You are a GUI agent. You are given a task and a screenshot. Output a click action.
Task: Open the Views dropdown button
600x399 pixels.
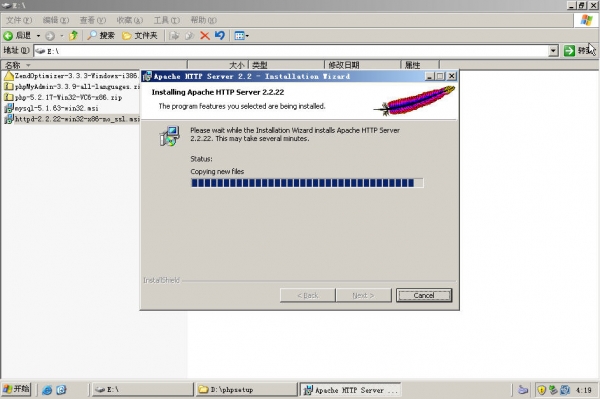point(241,36)
